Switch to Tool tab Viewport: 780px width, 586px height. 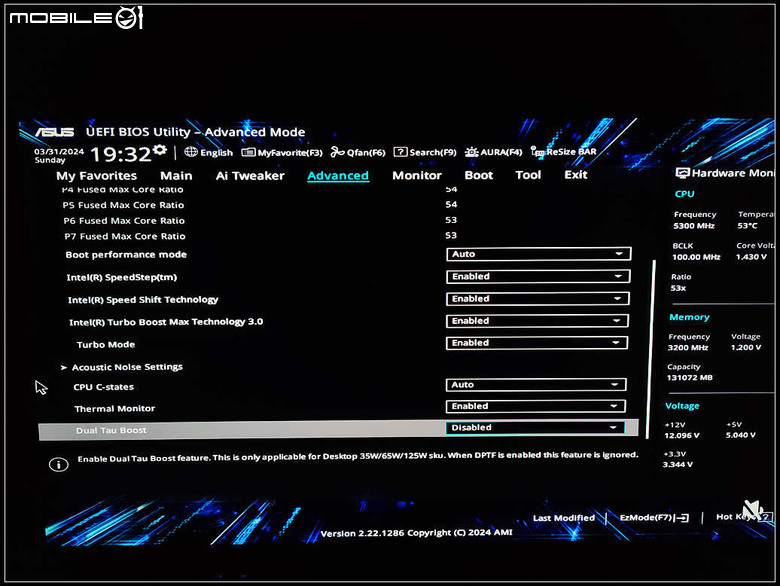point(528,175)
